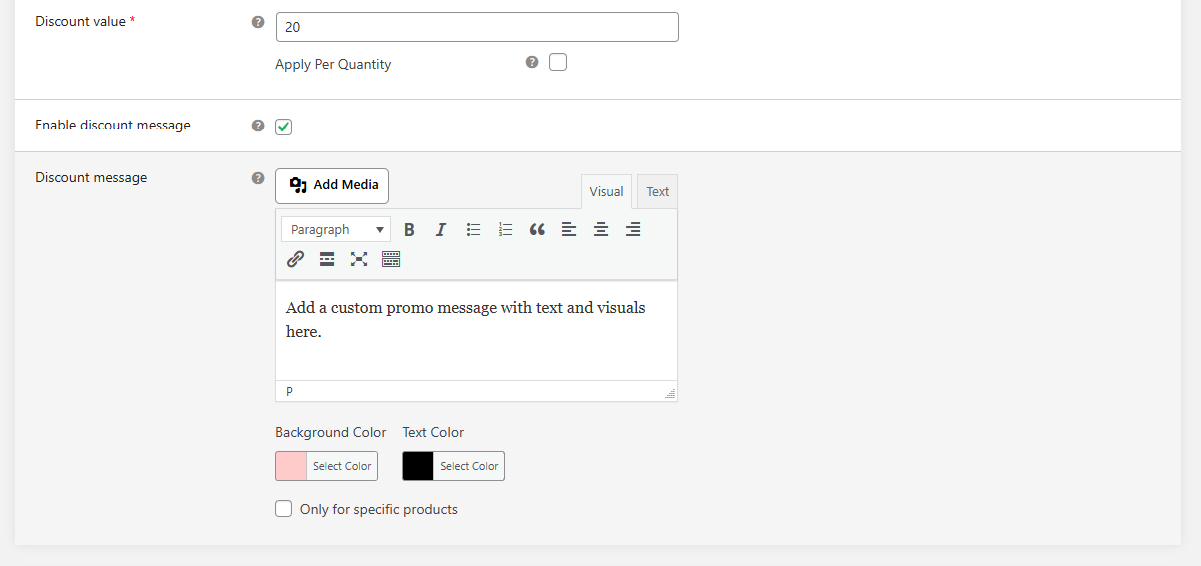Screen dimensions: 1201x566
Task: Click the 'Only for specific products' label
Action: pos(379,509)
